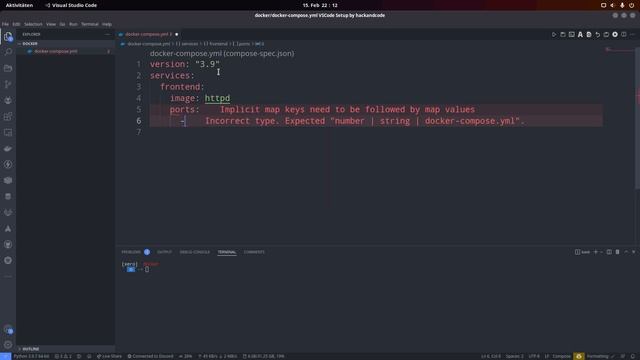640x360 pixels.
Task: Open the GNOME power menu icon
Action: point(631,5)
